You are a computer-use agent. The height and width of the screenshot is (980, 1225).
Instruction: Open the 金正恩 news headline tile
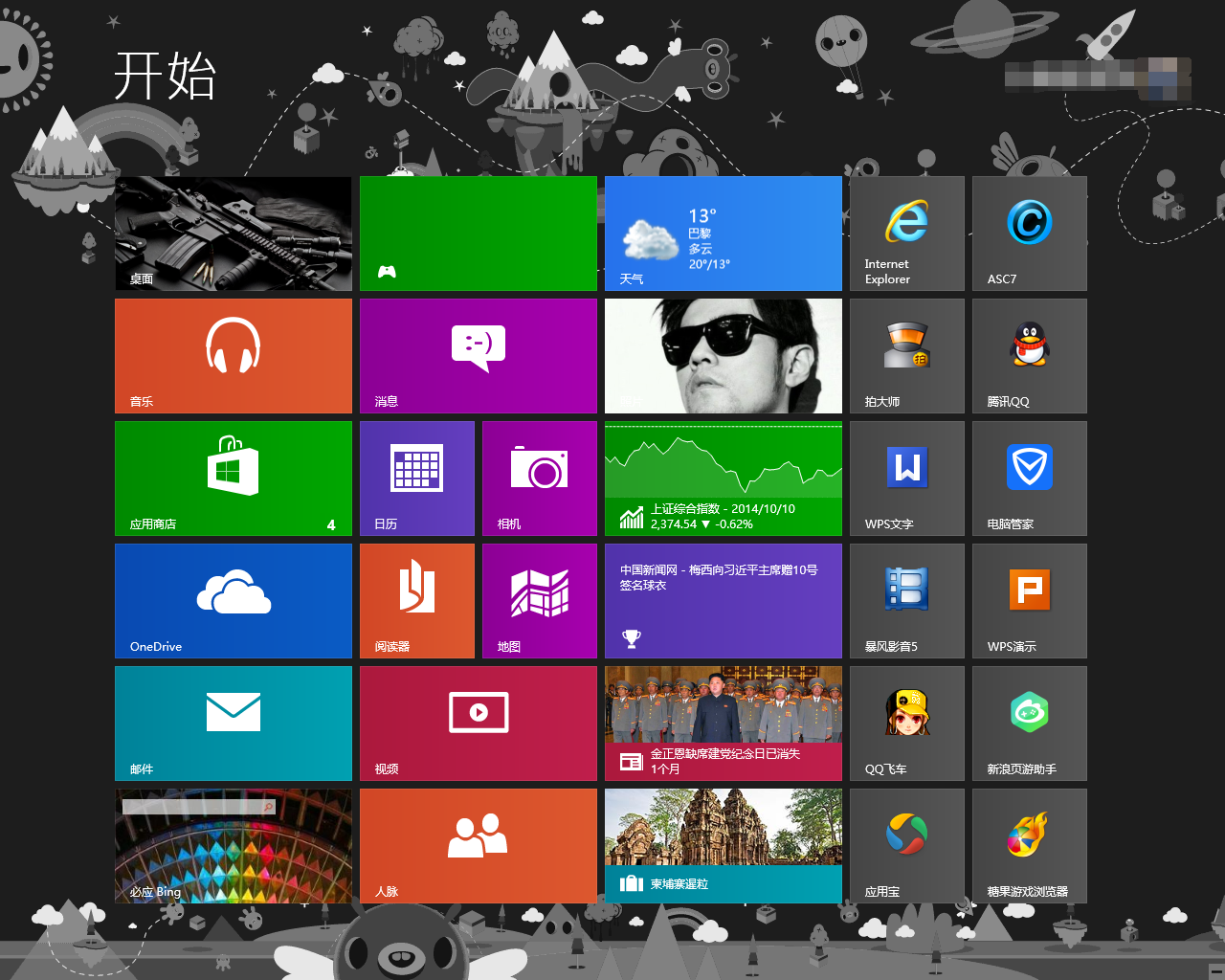[724, 724]
